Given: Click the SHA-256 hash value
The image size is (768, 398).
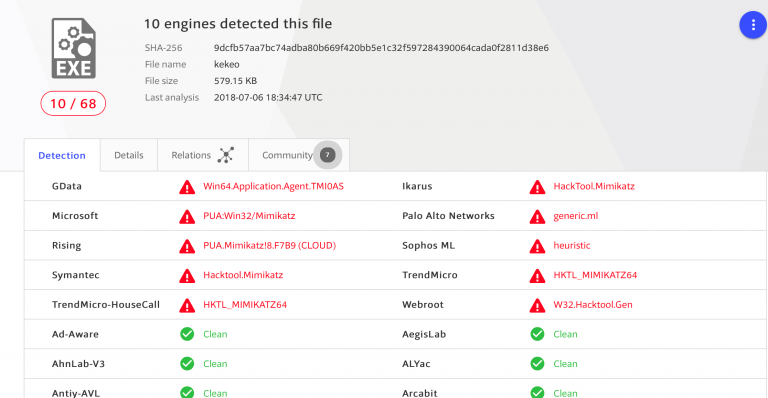Looking at the screenshot, I should click(381, 48).
